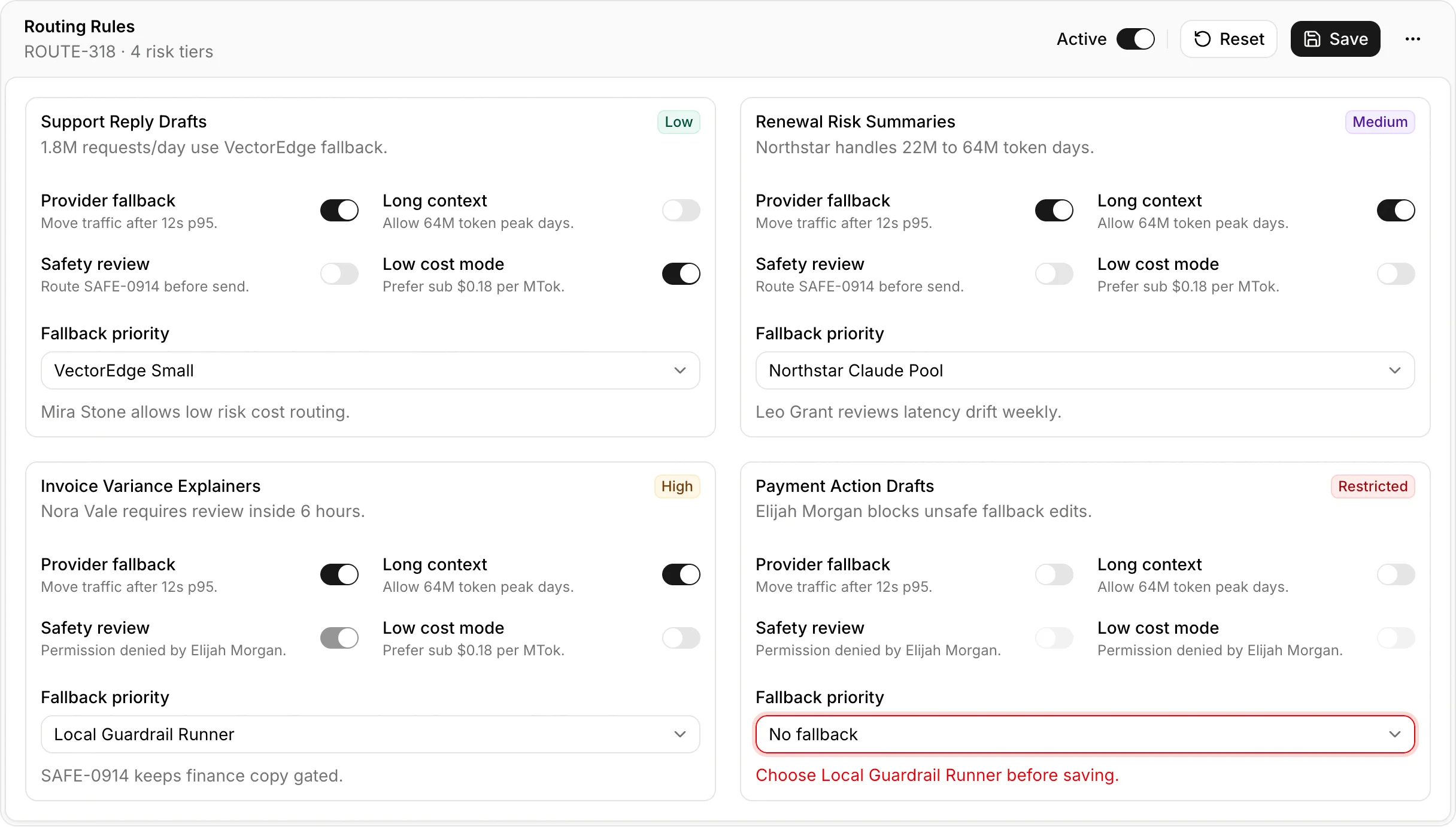Viewport: 1456px width, 827px height.
Task: Click the Support Reply Drafts heading
Action: coord(124,121)
